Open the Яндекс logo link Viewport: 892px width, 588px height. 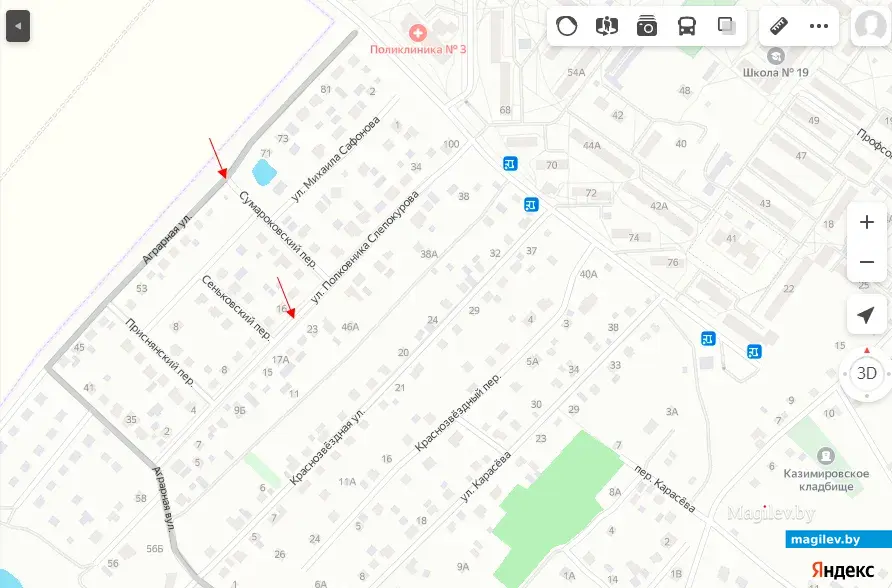coord(842,570)
